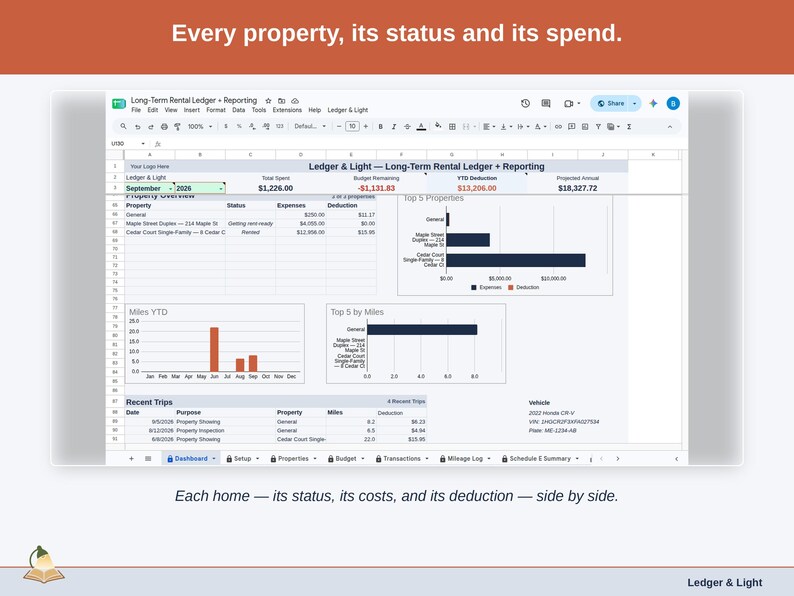794x596 pixels.
Task: Toggle bold formatting
Action: click(x=380, y=127)
